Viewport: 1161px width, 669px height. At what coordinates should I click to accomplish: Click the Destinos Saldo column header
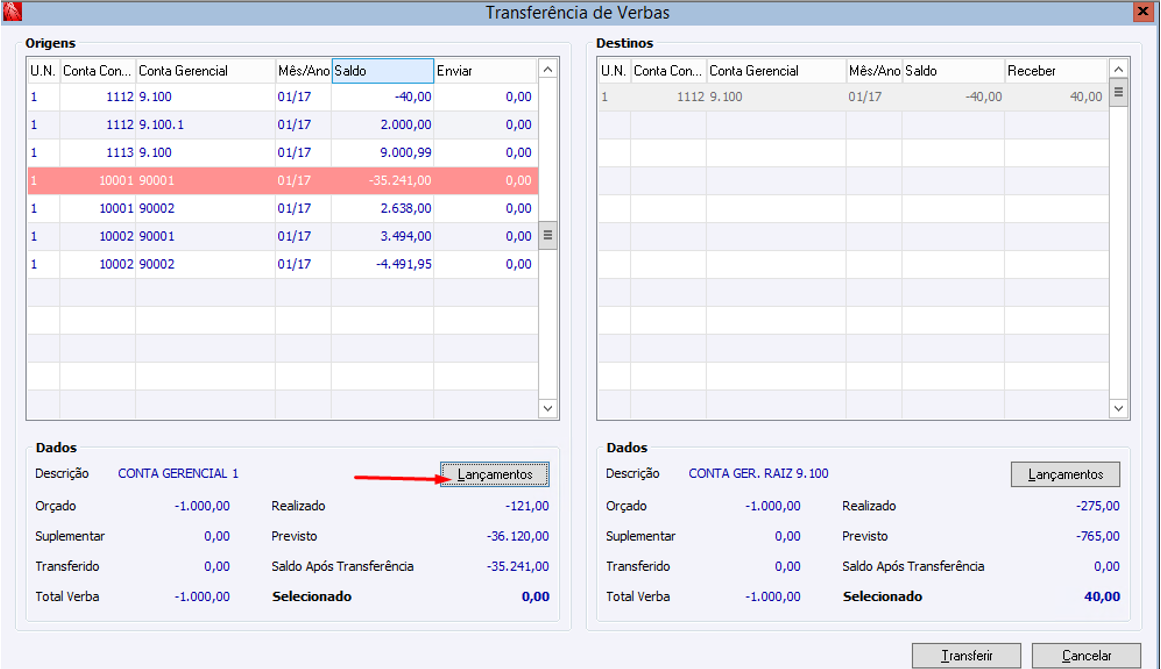point(953,71)
